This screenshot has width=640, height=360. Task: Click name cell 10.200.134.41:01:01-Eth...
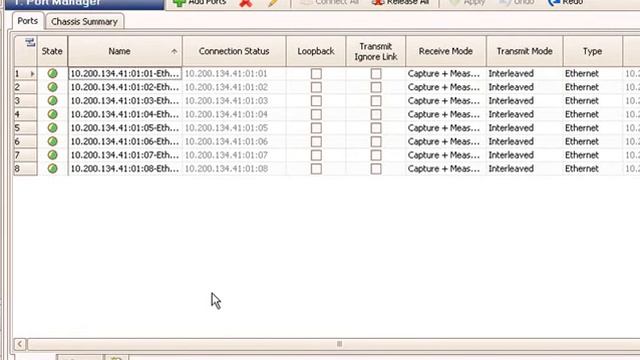[x=125, y=73]
